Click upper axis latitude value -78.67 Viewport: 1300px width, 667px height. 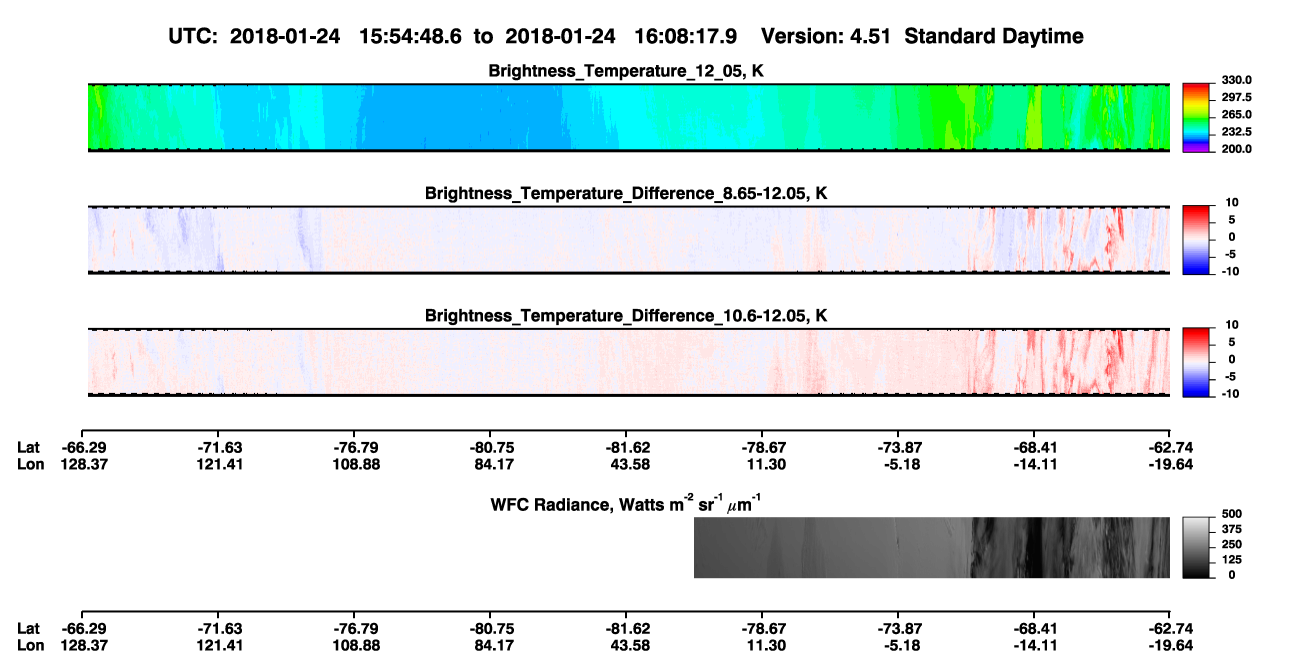coord(762,447)
